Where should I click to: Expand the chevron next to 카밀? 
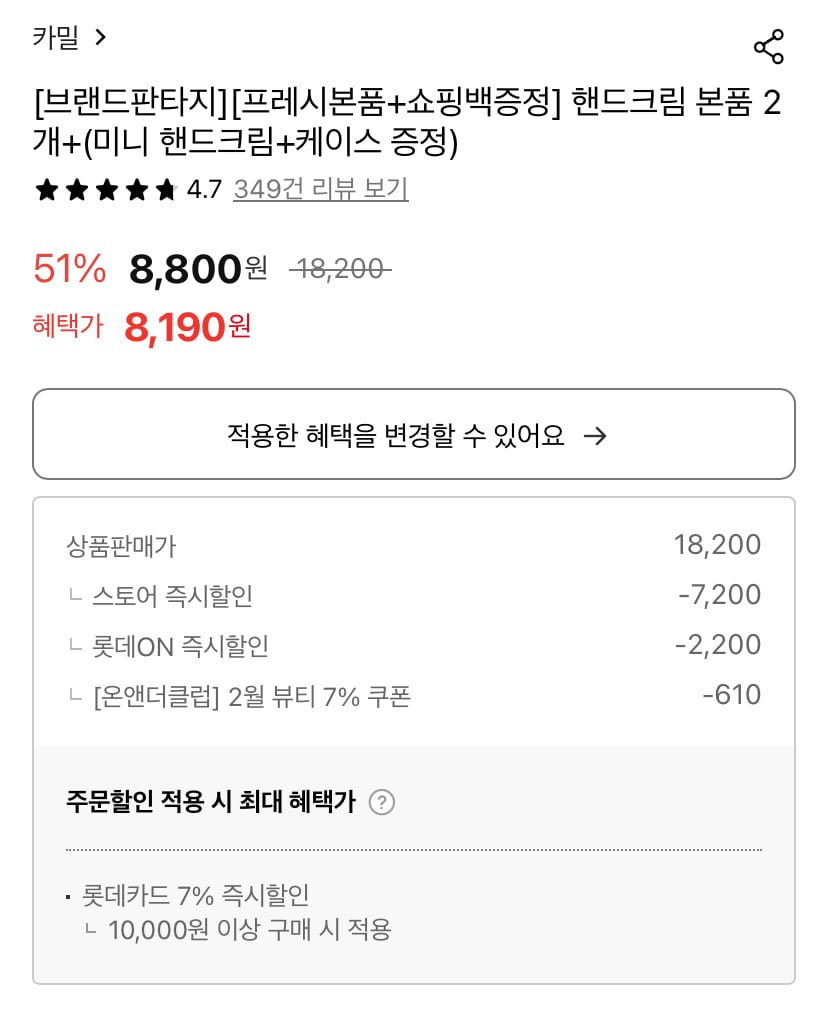pyautogui.click(x=100, y=38)
